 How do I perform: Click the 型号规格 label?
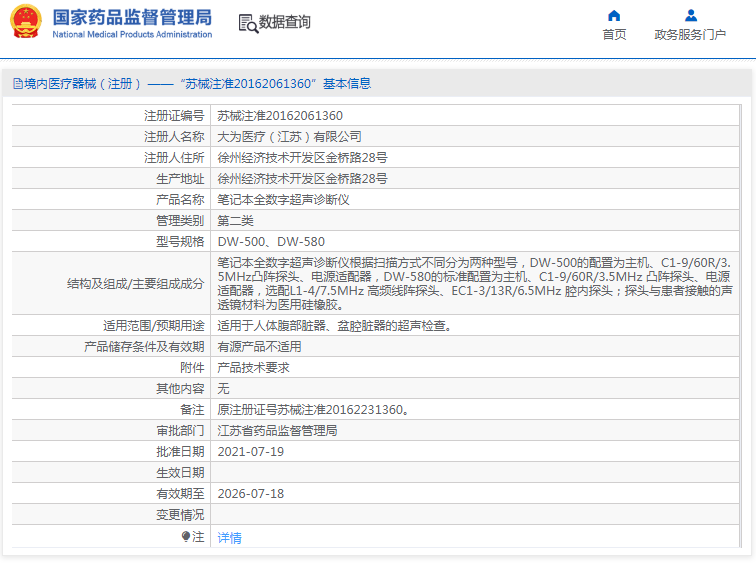180,241
